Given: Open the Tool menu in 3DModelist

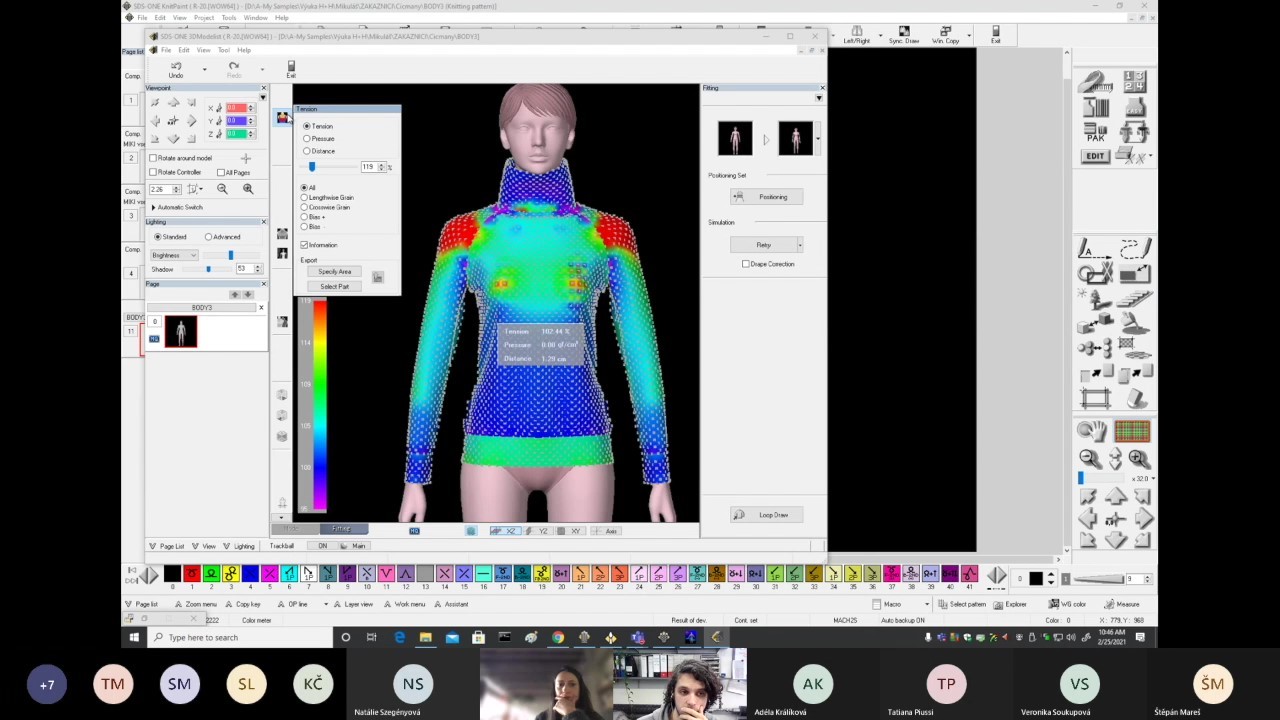Looking at the screenshot, I should tap(223, 50).
